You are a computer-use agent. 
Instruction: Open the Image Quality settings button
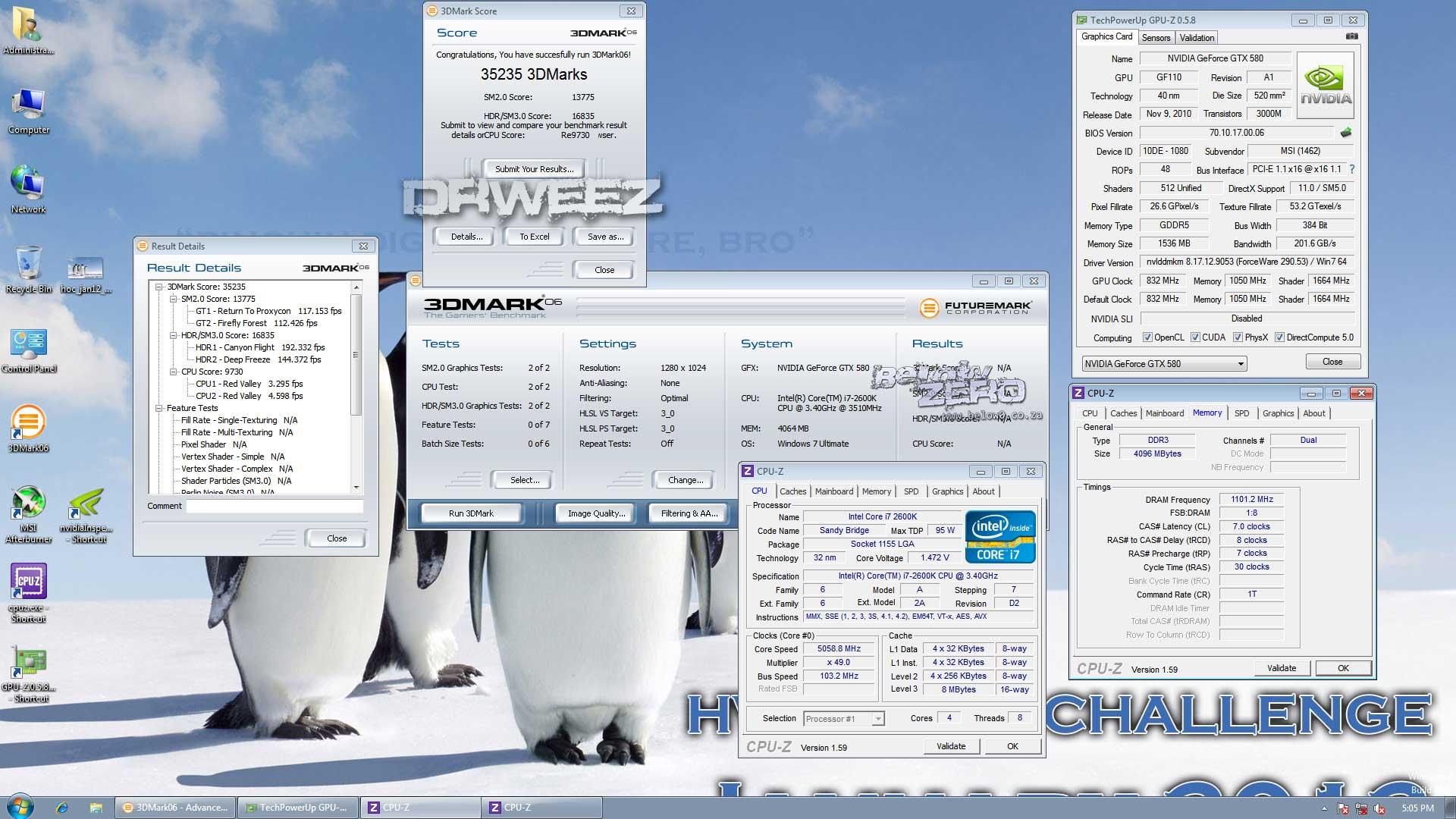[x=596, y=513]
